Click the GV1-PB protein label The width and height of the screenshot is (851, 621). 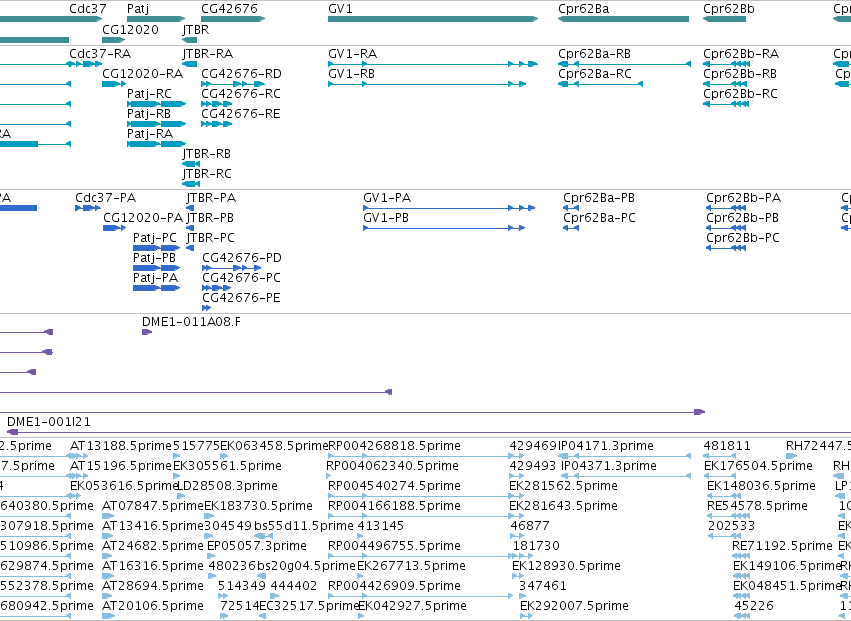point(386,218)
